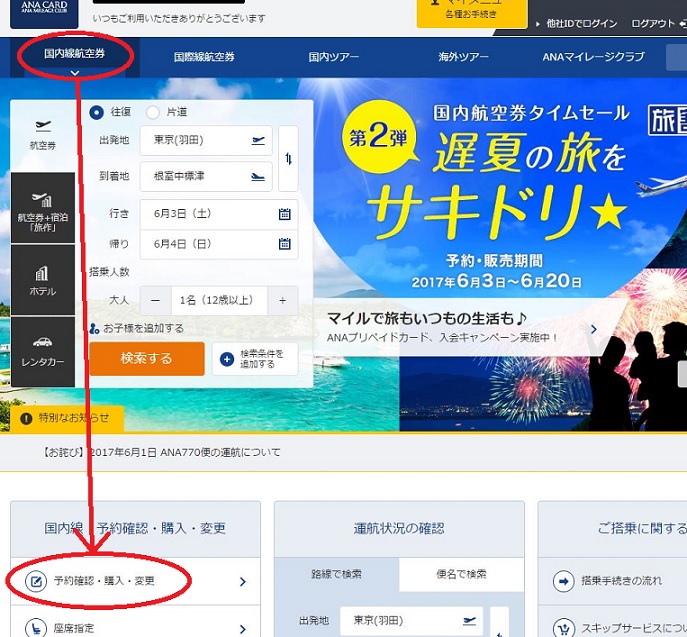Click the down chevron under 国内線航空券
Image resolution: width=687 pixels, height=637 pixels.
coord(75,73)
